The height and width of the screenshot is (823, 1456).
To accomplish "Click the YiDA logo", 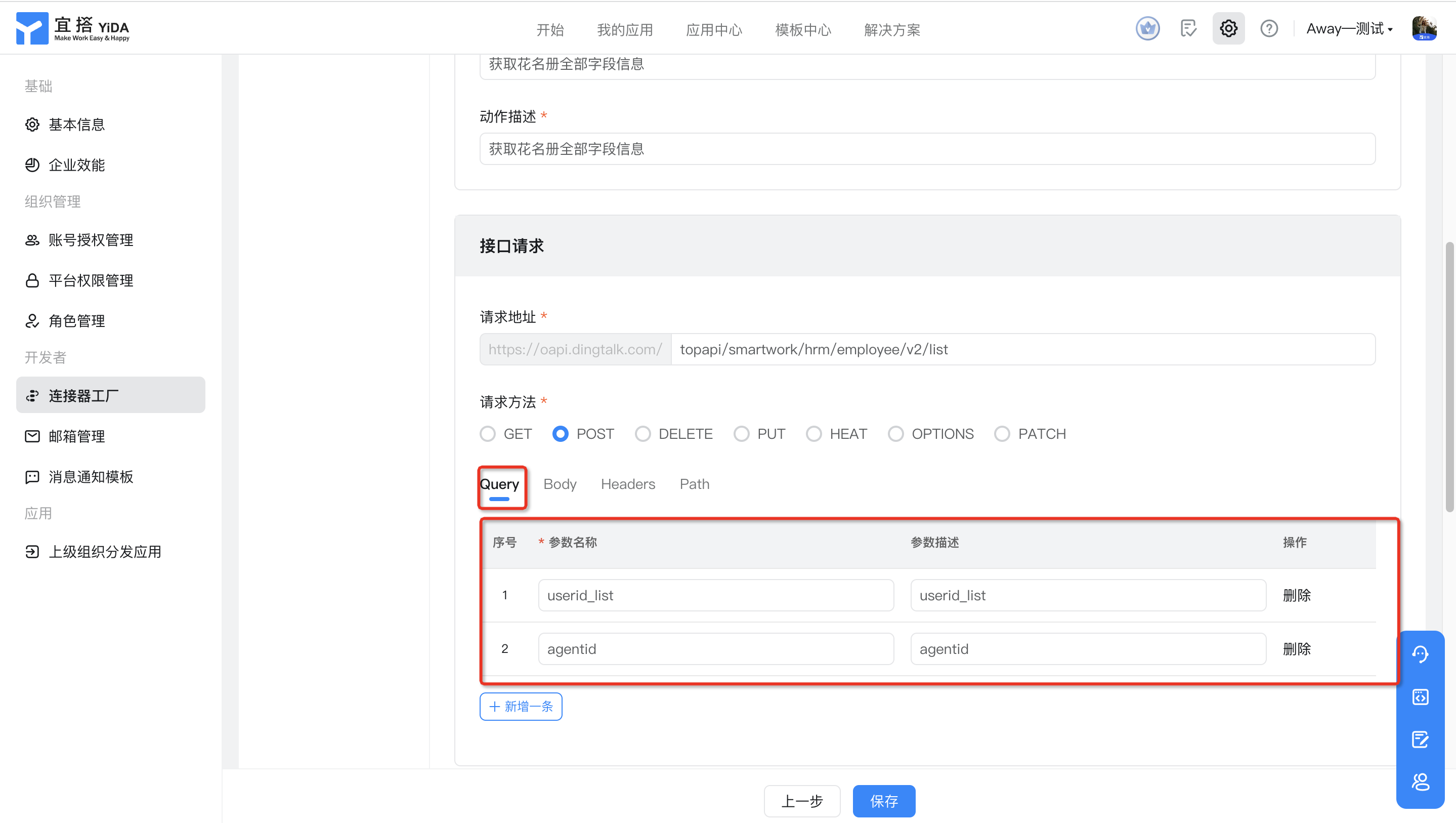I will [x=72, y=28].
